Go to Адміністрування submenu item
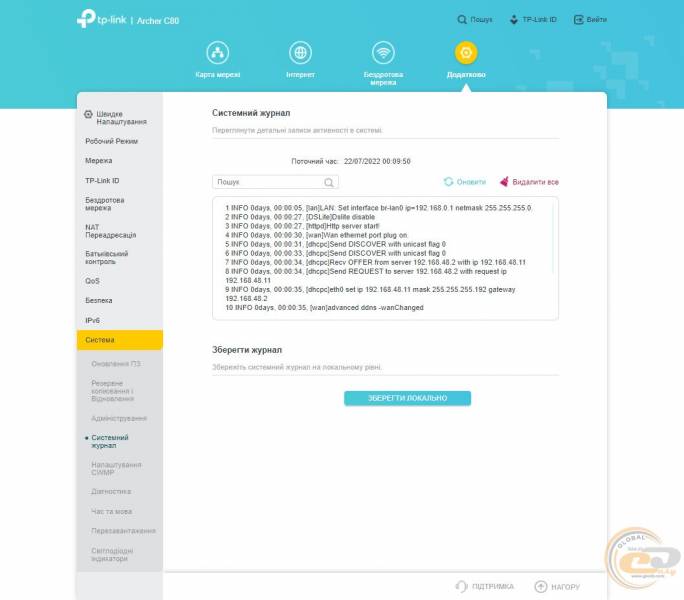The width and height of the screenshot is (684, 600). [119, 418]
